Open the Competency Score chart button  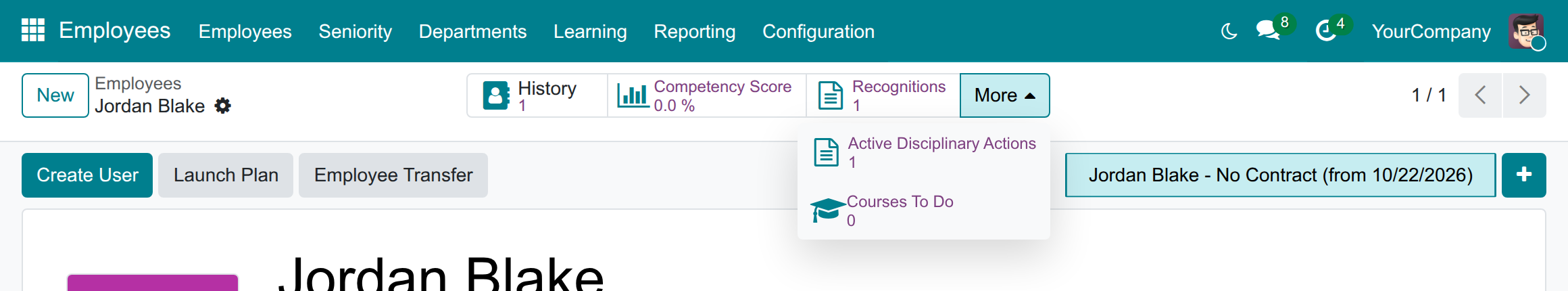click(x=707, y=95)
